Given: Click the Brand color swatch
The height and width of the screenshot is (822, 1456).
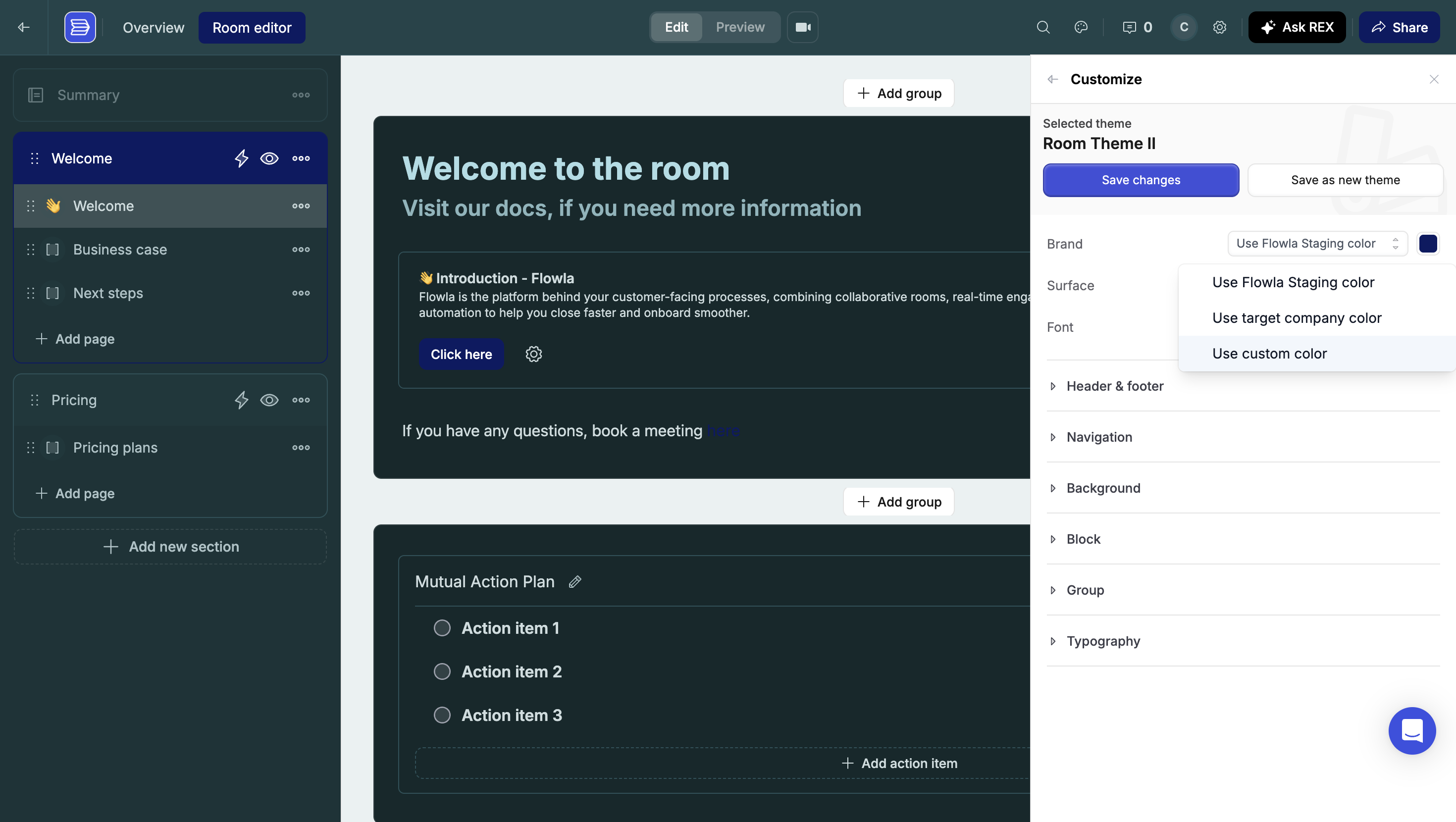Looking at the screenshot, I should [x=1428, y=244].
